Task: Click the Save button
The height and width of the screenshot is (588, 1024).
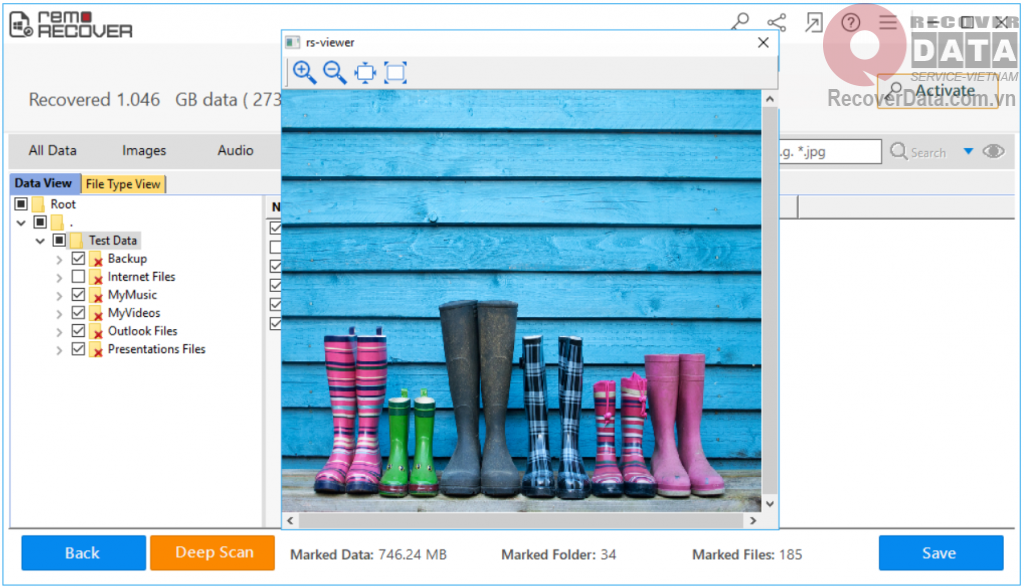Action: click(x=940, y=553)
